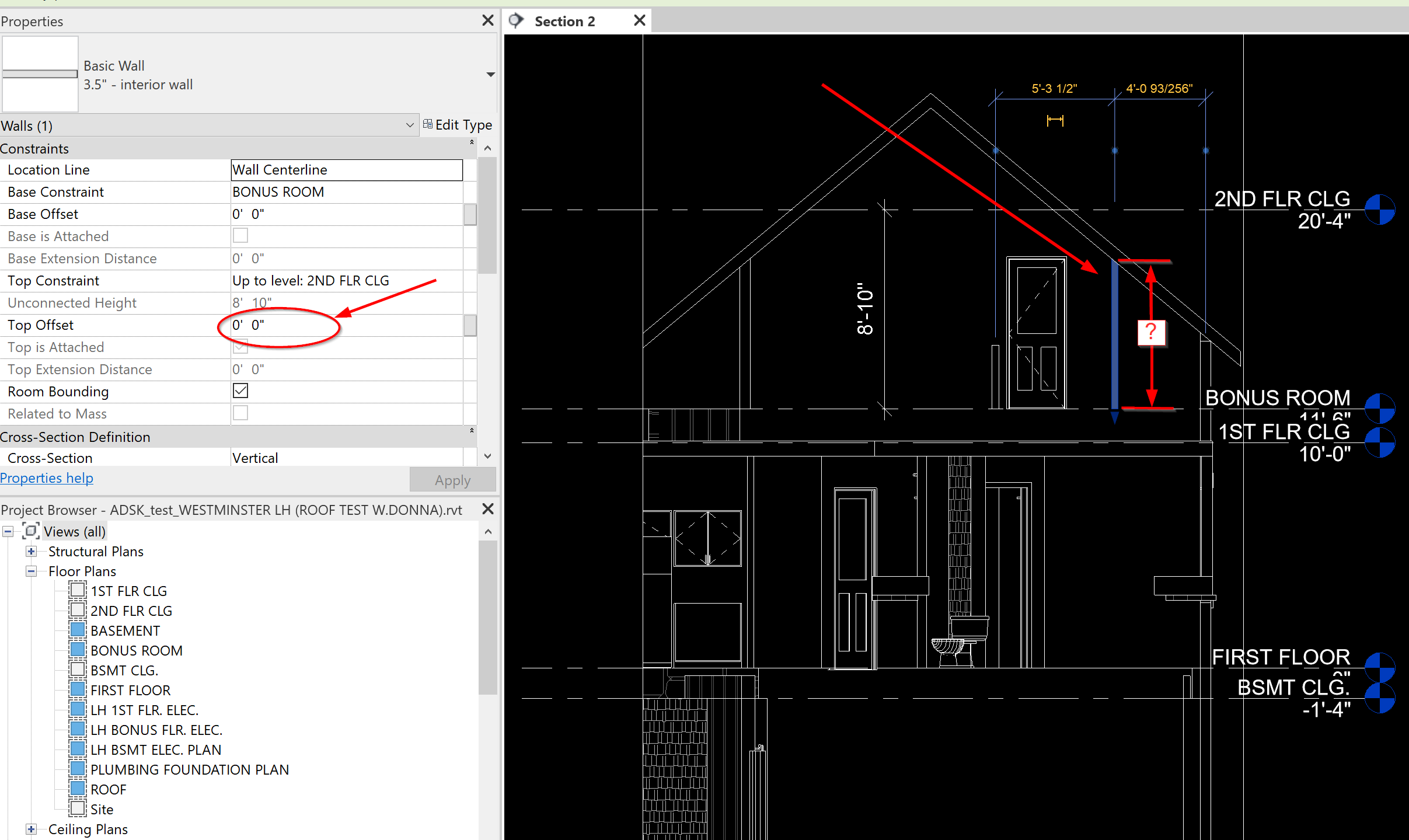This screenshot has height=840, width=1409.
Task: Enable the Related to Mass checkbox
Action: (240, 413)
